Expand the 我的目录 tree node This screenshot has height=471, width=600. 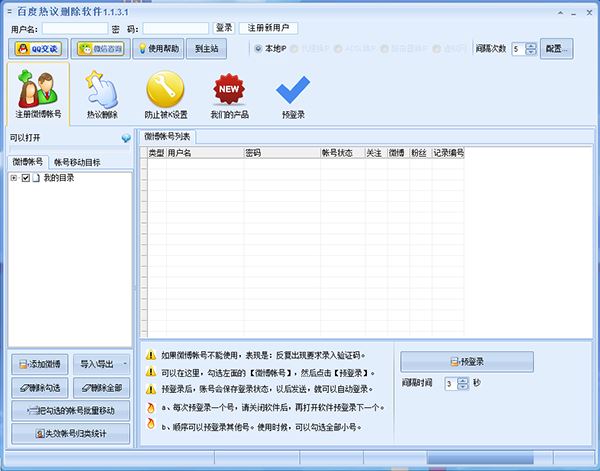click(x=14, y=178)
